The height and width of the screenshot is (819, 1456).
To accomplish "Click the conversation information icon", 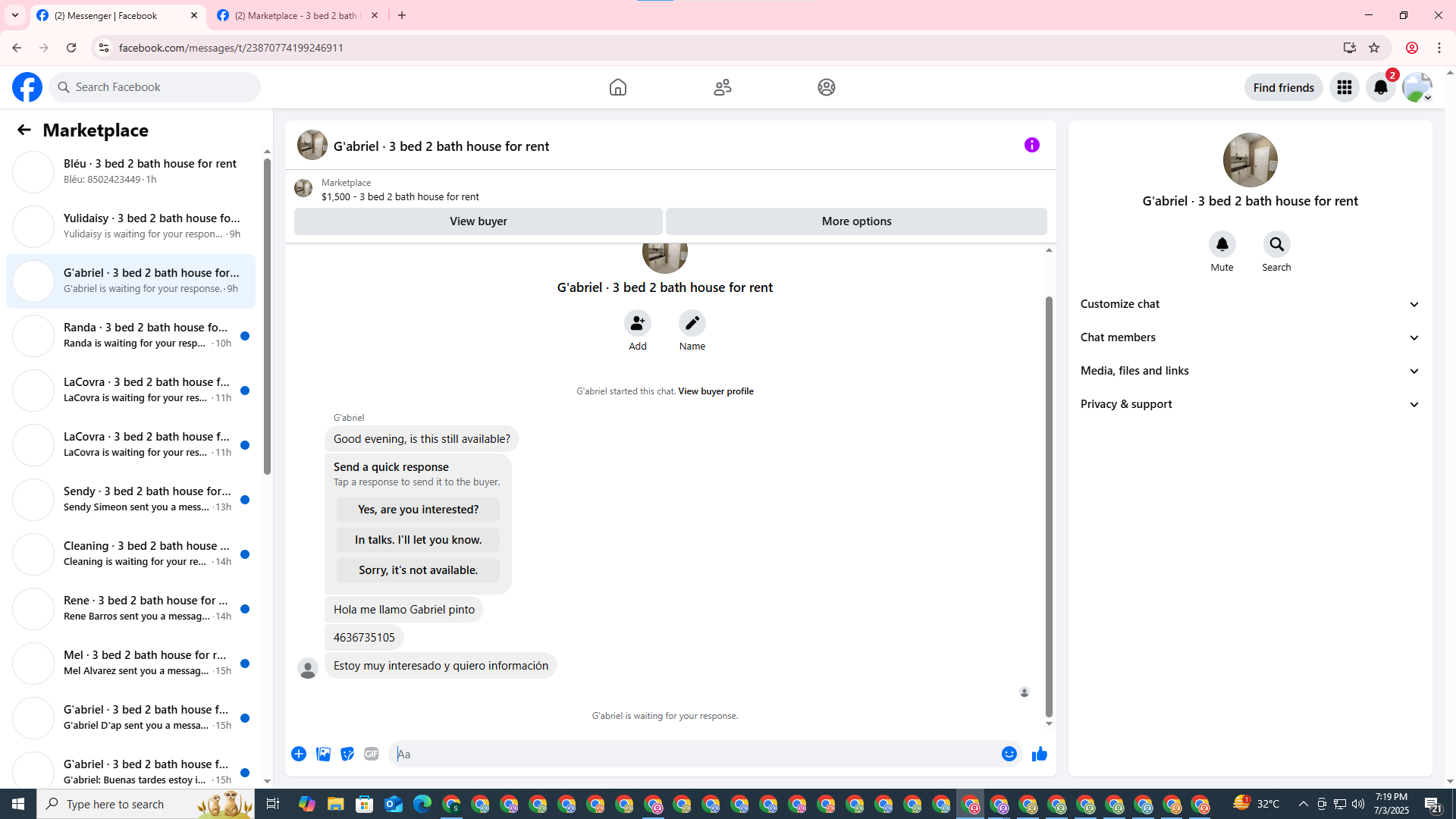I will (1031, 145).
